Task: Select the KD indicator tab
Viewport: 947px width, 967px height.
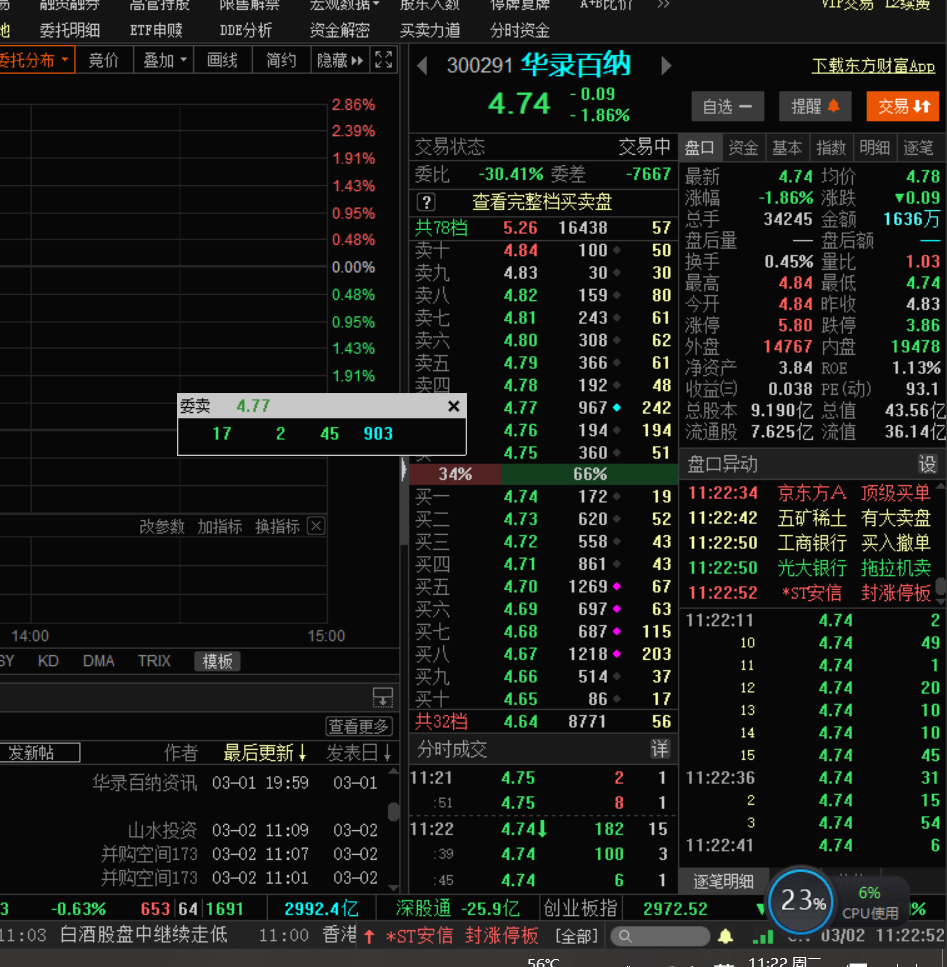Action: tap(48, 661)
